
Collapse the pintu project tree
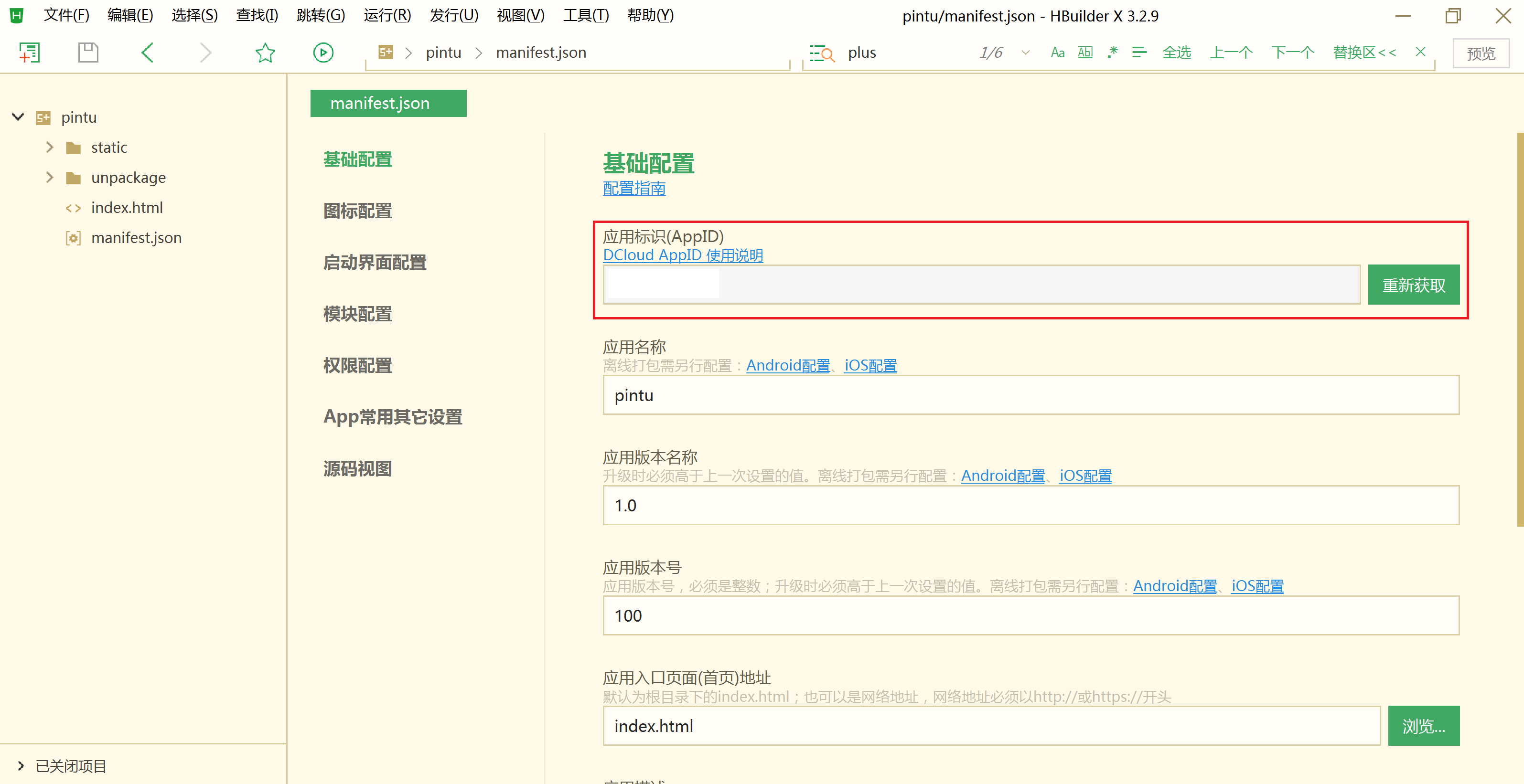[x=18, y=117]
